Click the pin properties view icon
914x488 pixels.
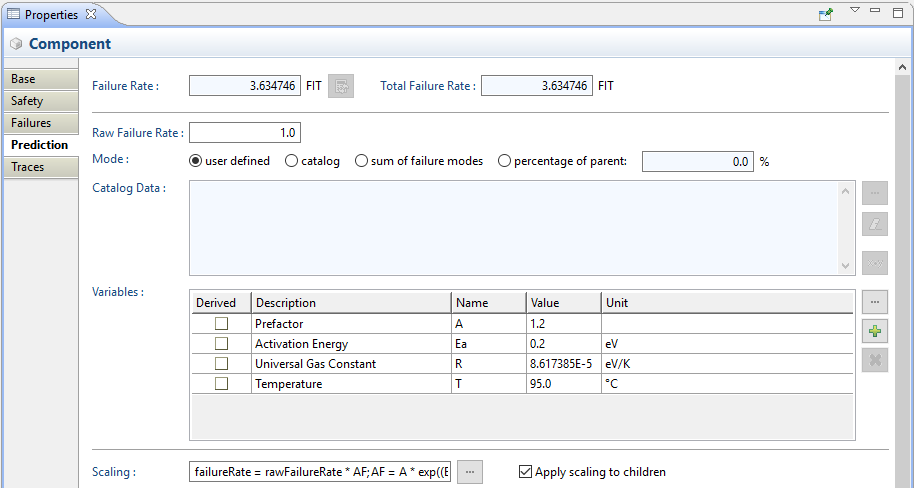pos(825,14)
